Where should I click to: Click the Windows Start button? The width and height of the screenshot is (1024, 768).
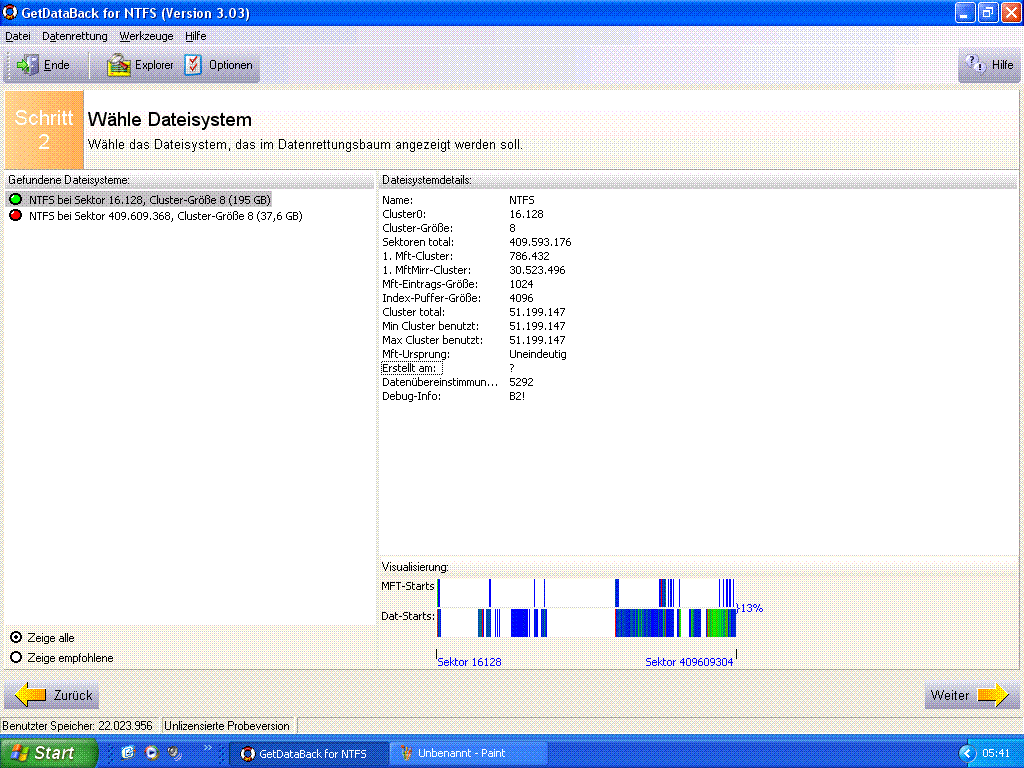click(48, 753)
